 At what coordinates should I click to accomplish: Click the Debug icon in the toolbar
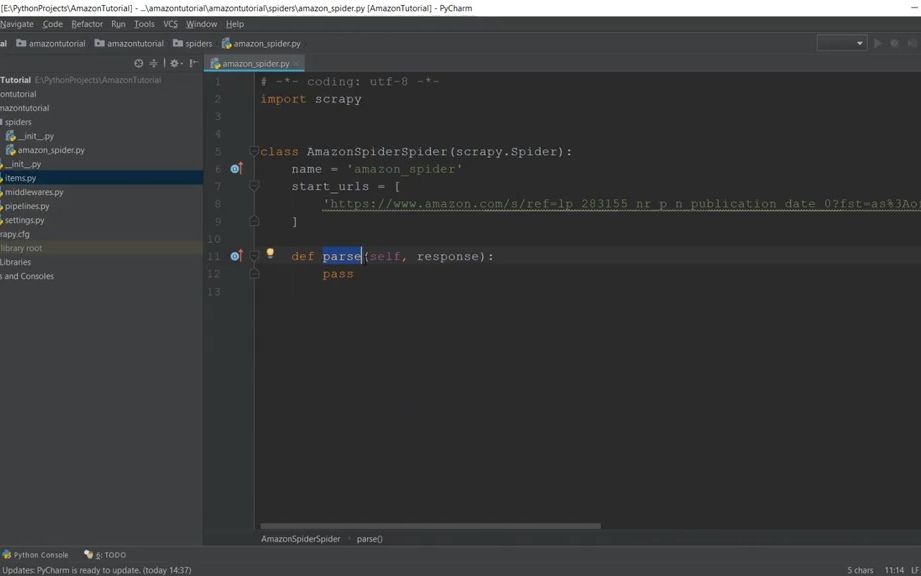[x=895, y=43]
